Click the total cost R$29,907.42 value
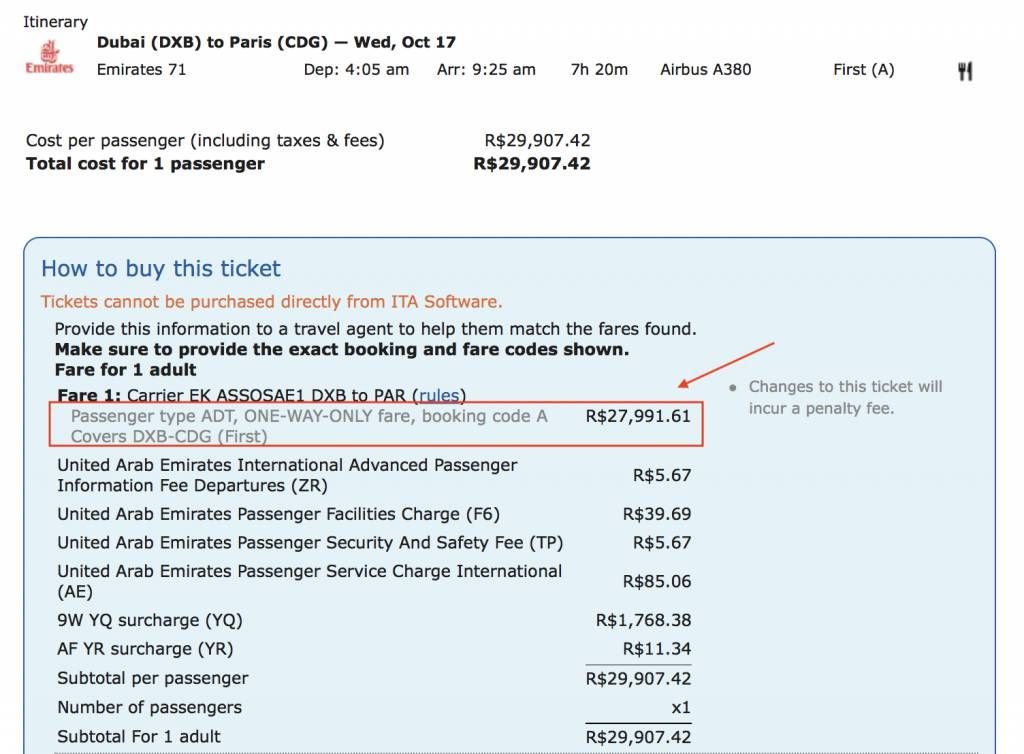Viewport: 1024px width, 754px height. 531,164
